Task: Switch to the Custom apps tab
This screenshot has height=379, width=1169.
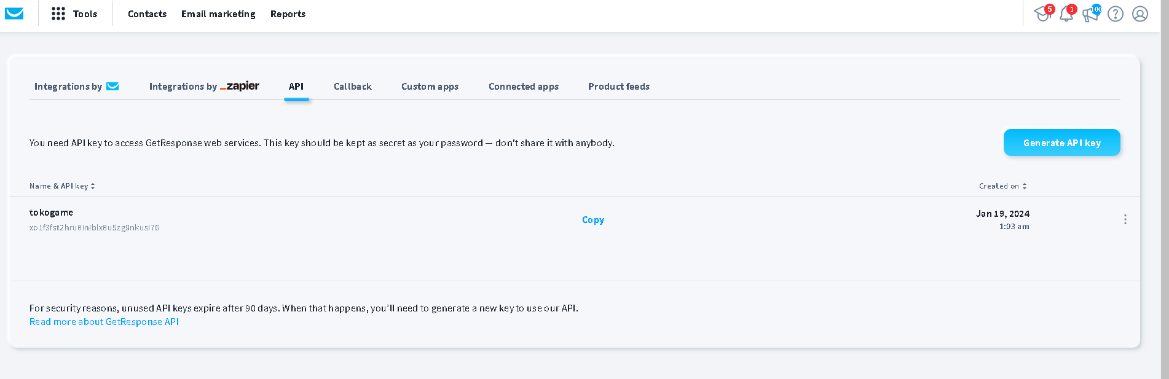Action: click(x=430, y=87)
